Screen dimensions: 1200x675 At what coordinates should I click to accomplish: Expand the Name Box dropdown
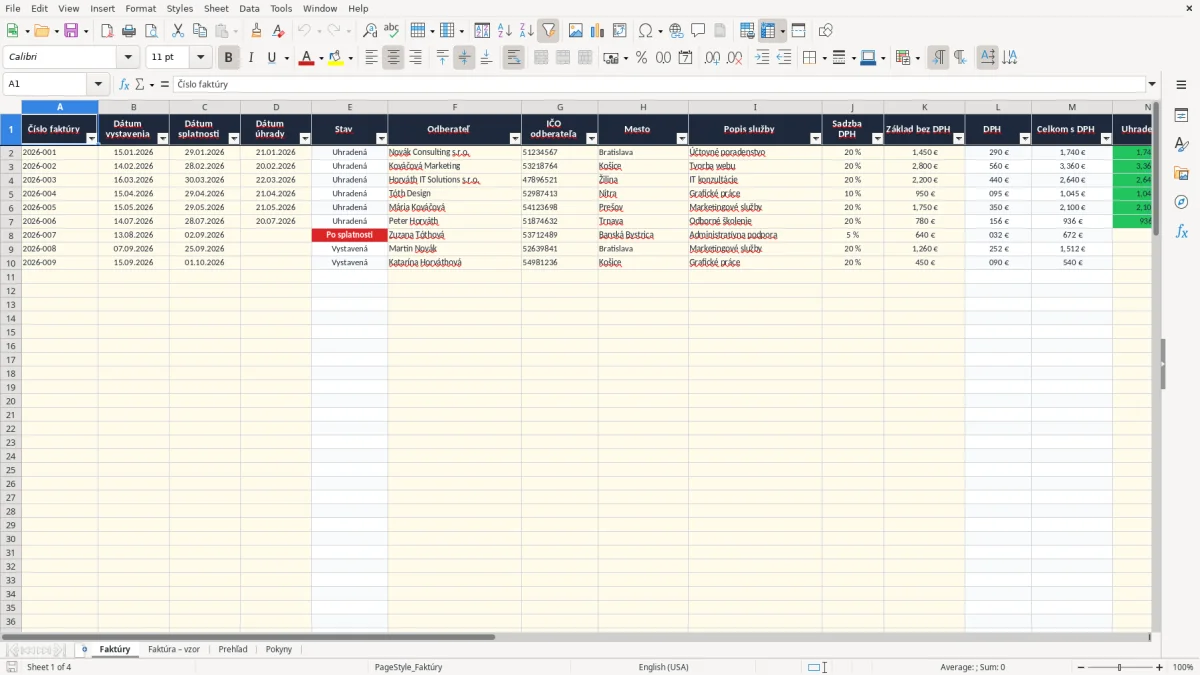(98, 85)
